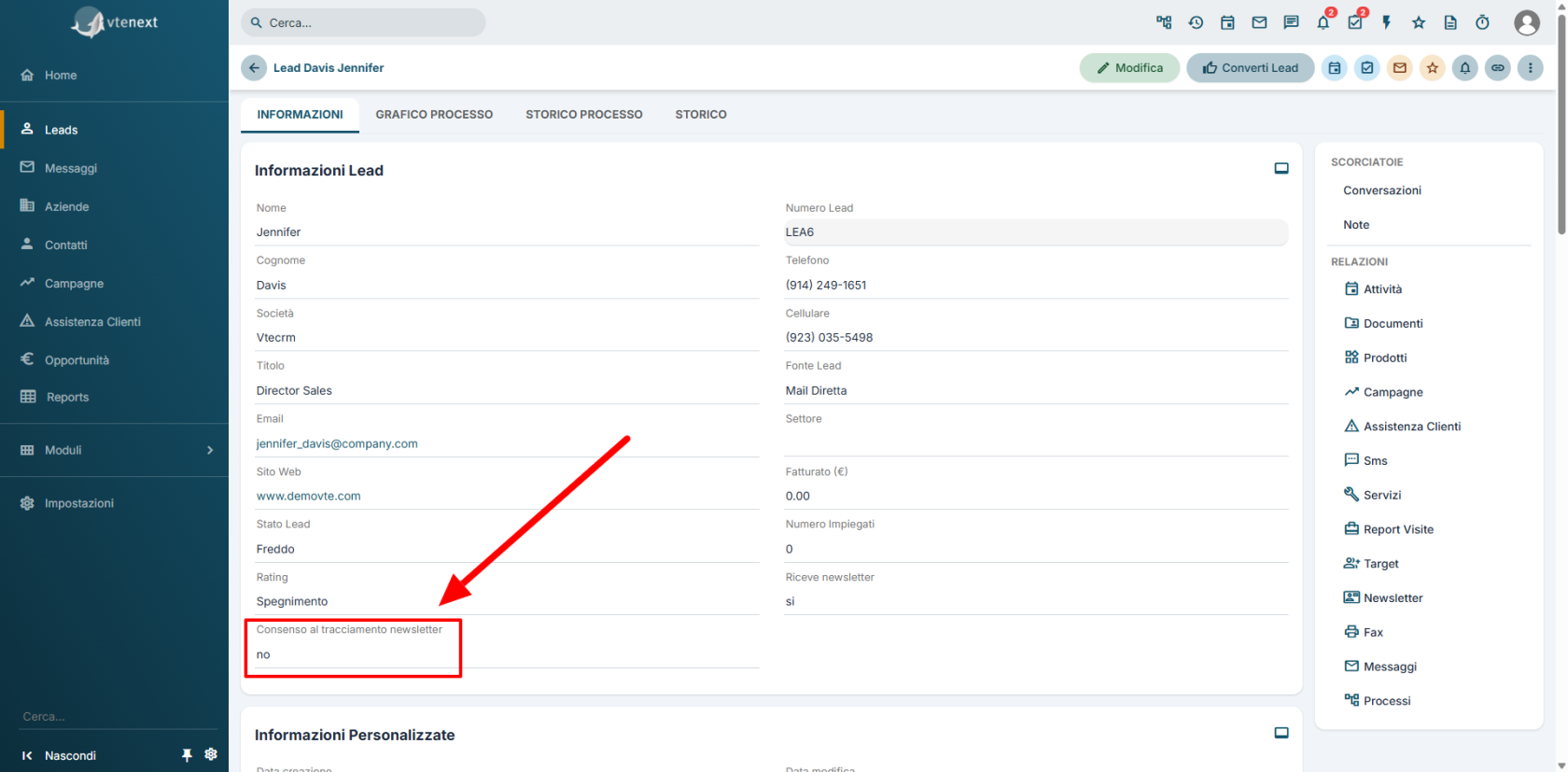Switch to Storico Processo tab
This screenshot has width=1568, height=772.
[x=584, y=115]
